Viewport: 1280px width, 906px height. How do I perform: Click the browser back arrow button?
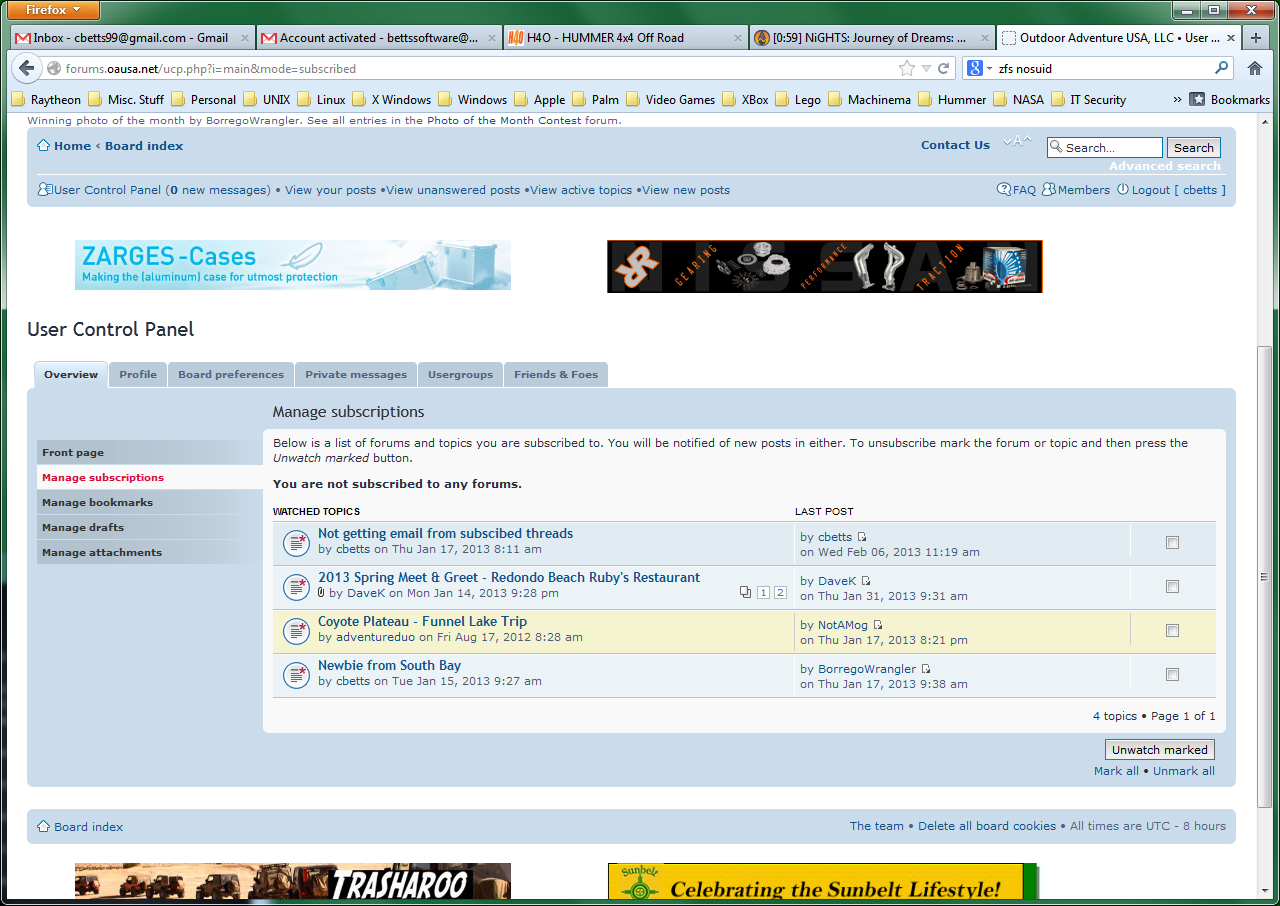point(25,69)
